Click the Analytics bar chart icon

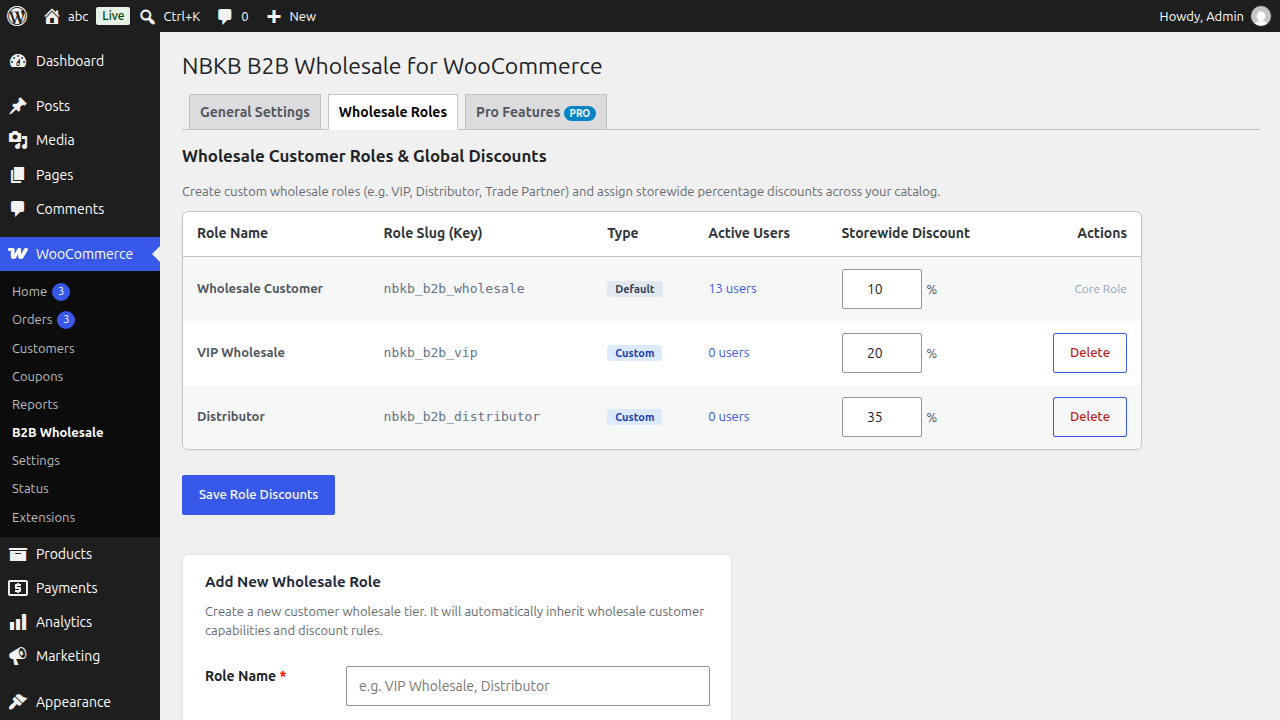coord(18,622)
